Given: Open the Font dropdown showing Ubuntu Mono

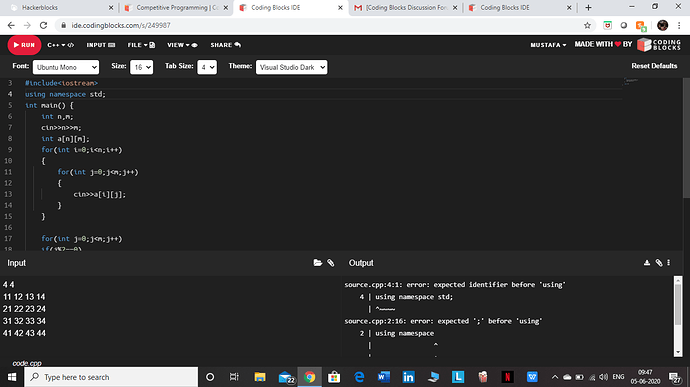Looking at the screenshot, I should [66, 67].
